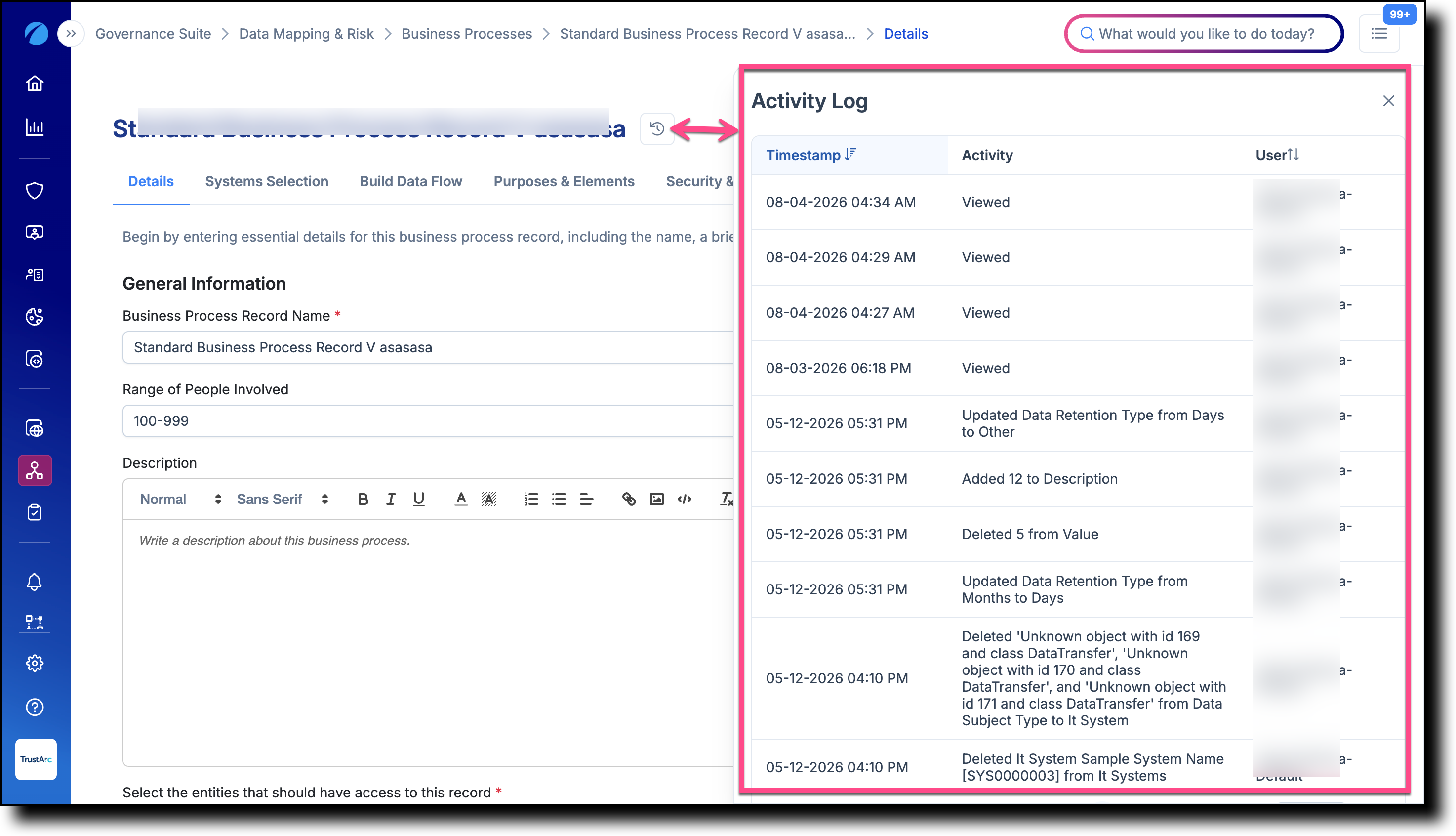Open activity log history icon
The width and height of the screenshot is (1456, 836).
tap(657, 128)
